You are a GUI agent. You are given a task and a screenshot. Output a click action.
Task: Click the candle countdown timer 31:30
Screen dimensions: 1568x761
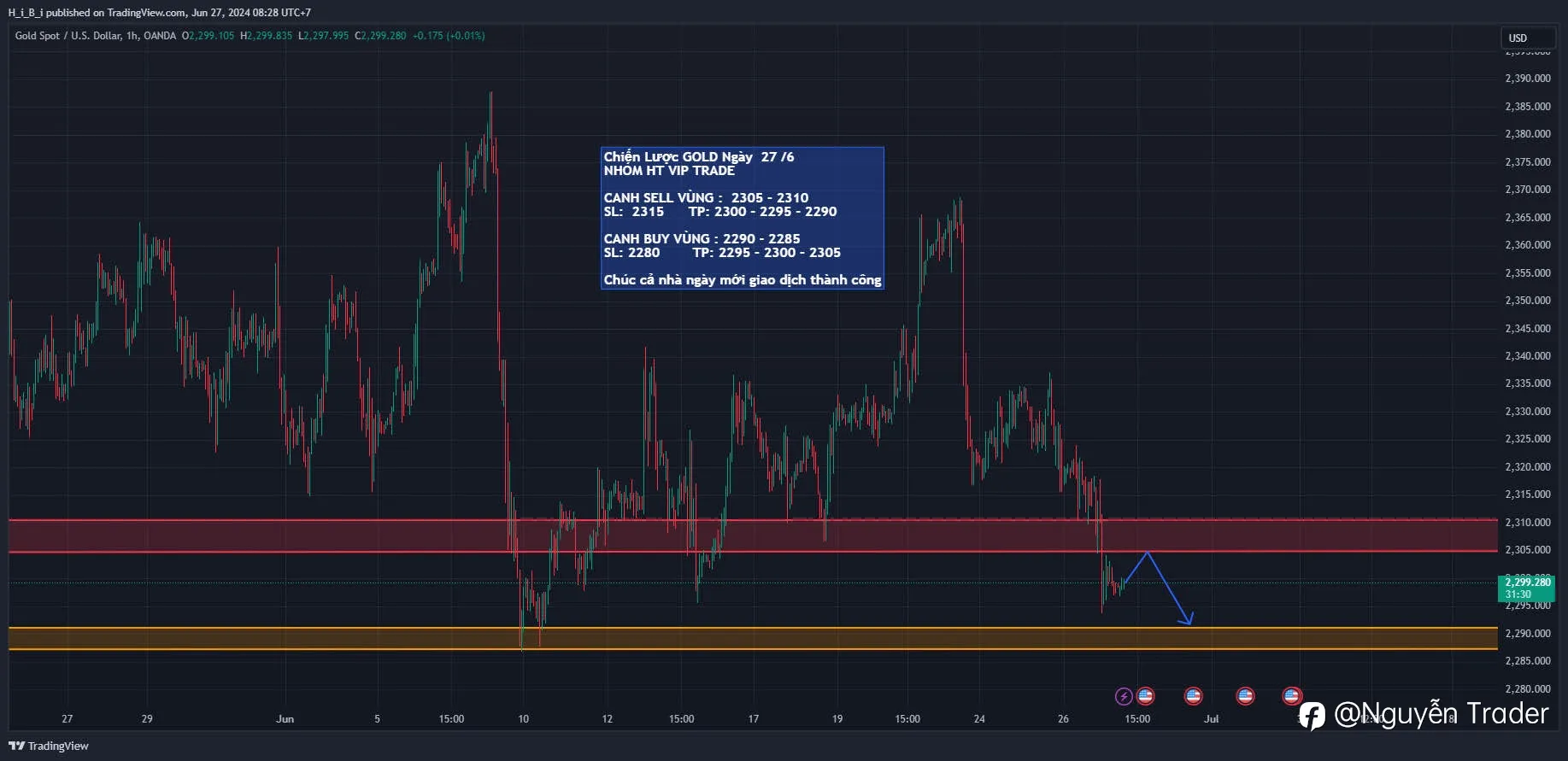pos(1518,594)
